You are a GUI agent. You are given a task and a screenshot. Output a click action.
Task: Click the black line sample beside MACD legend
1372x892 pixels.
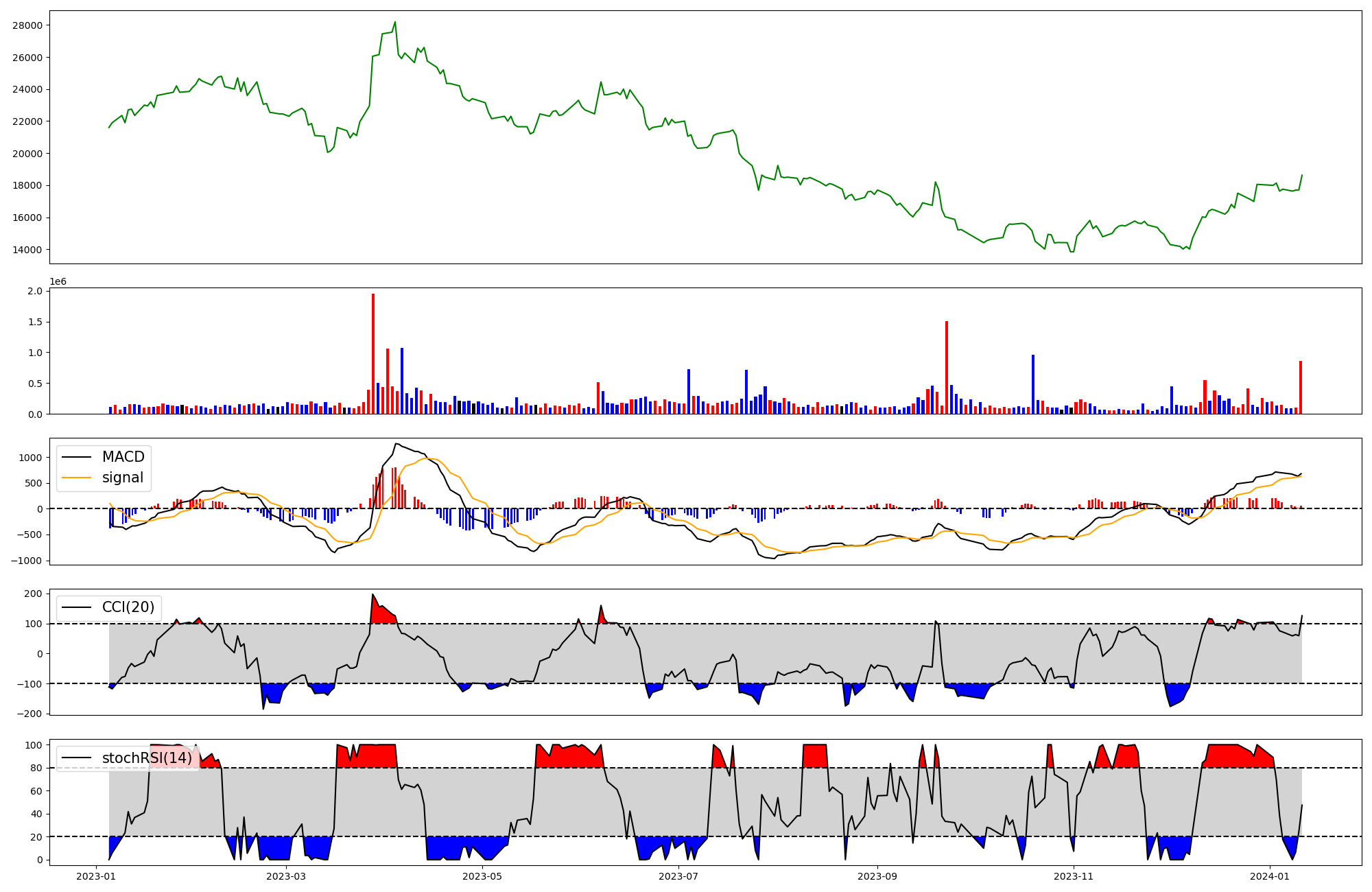[77, 458]
